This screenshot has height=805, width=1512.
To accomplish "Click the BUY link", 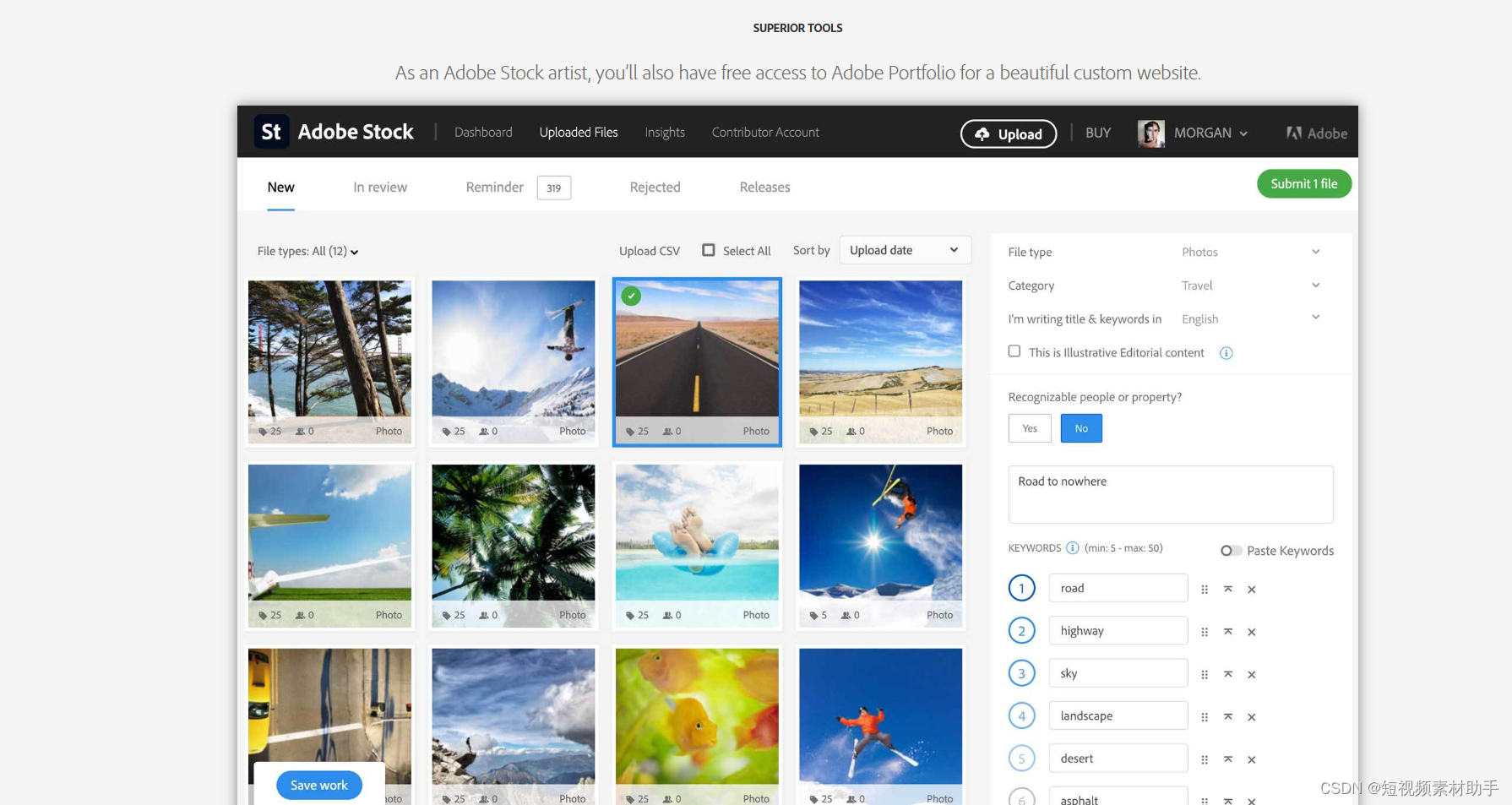I will pos(1097,133).
